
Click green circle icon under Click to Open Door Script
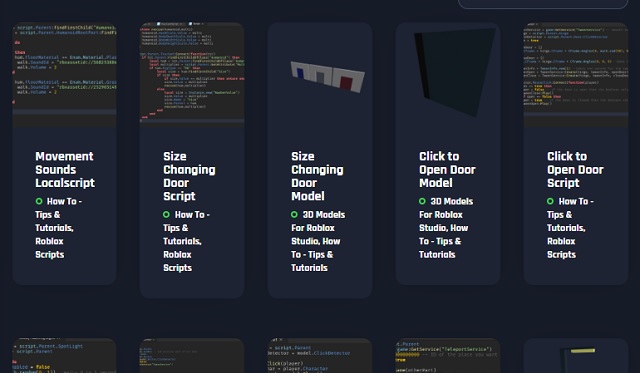550,201
